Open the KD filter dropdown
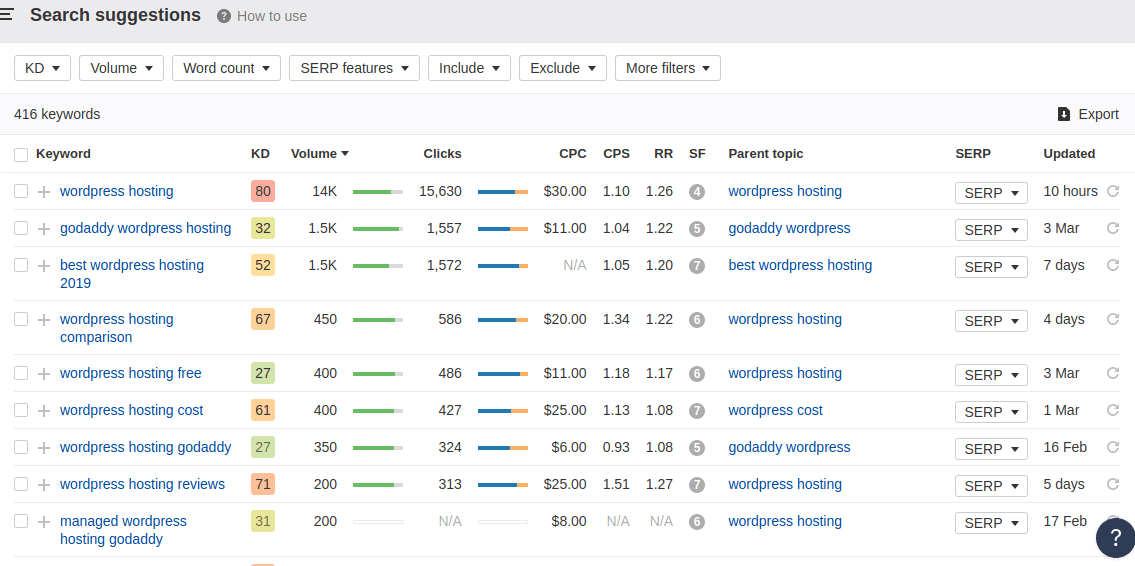Image resolution: width=1135 pixels, height=566 pixels. pyautogui.click(x=42, y=68)
